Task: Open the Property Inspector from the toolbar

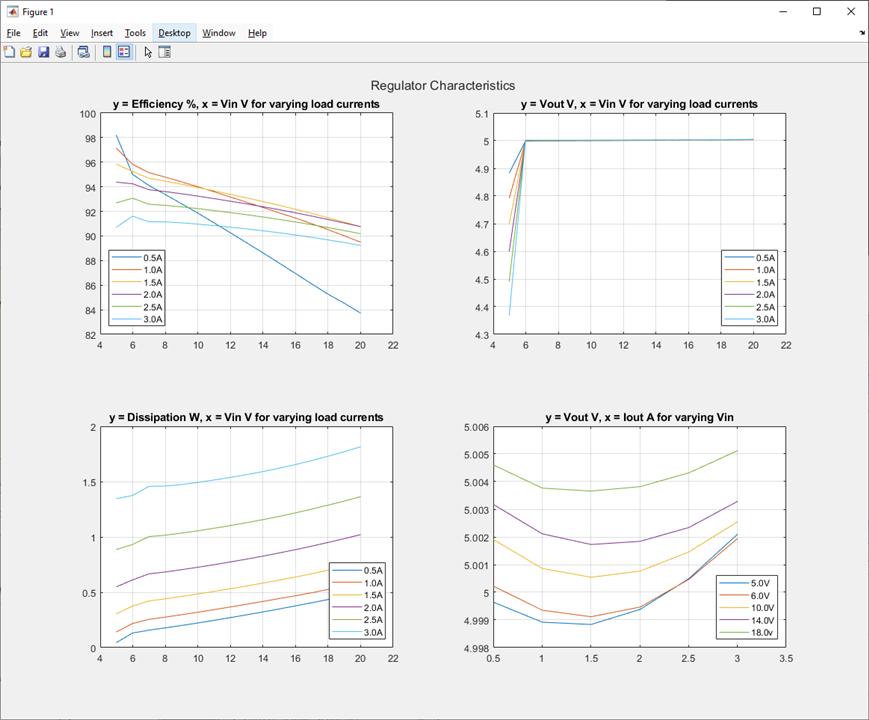Action: coord(165,52)
